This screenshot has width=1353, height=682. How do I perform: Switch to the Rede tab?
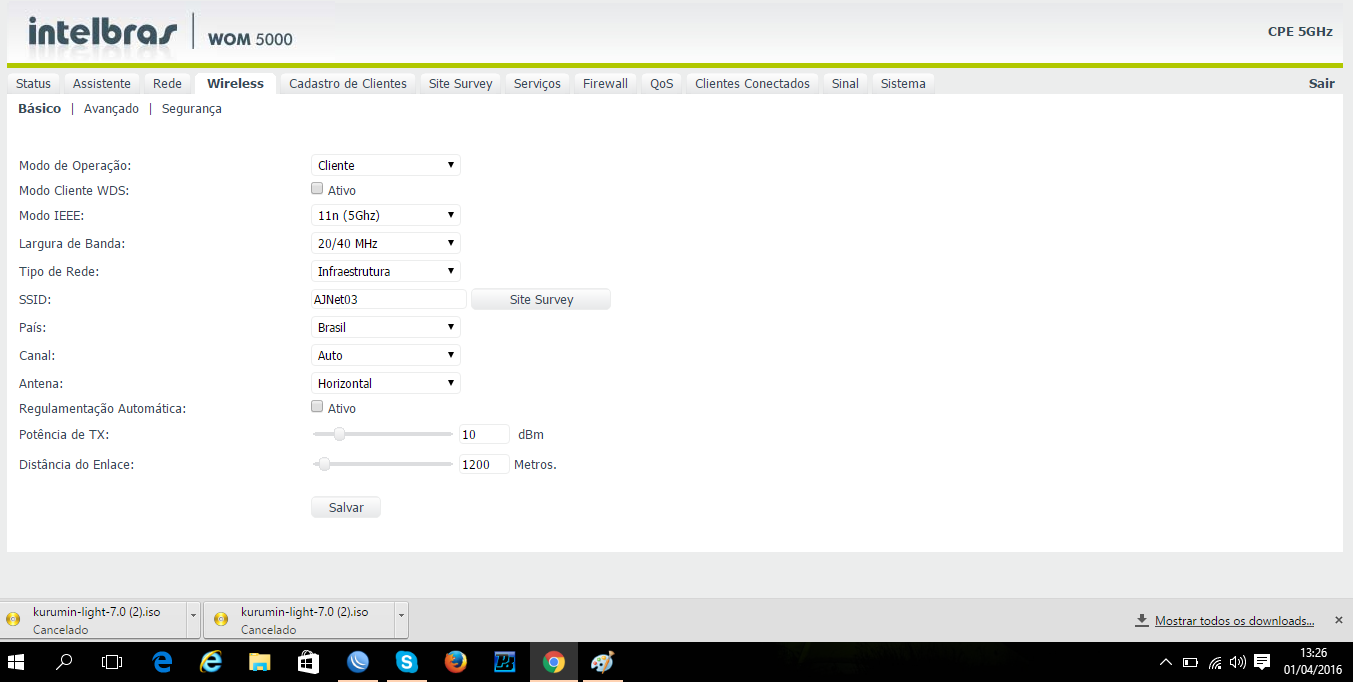coord(167,84)
